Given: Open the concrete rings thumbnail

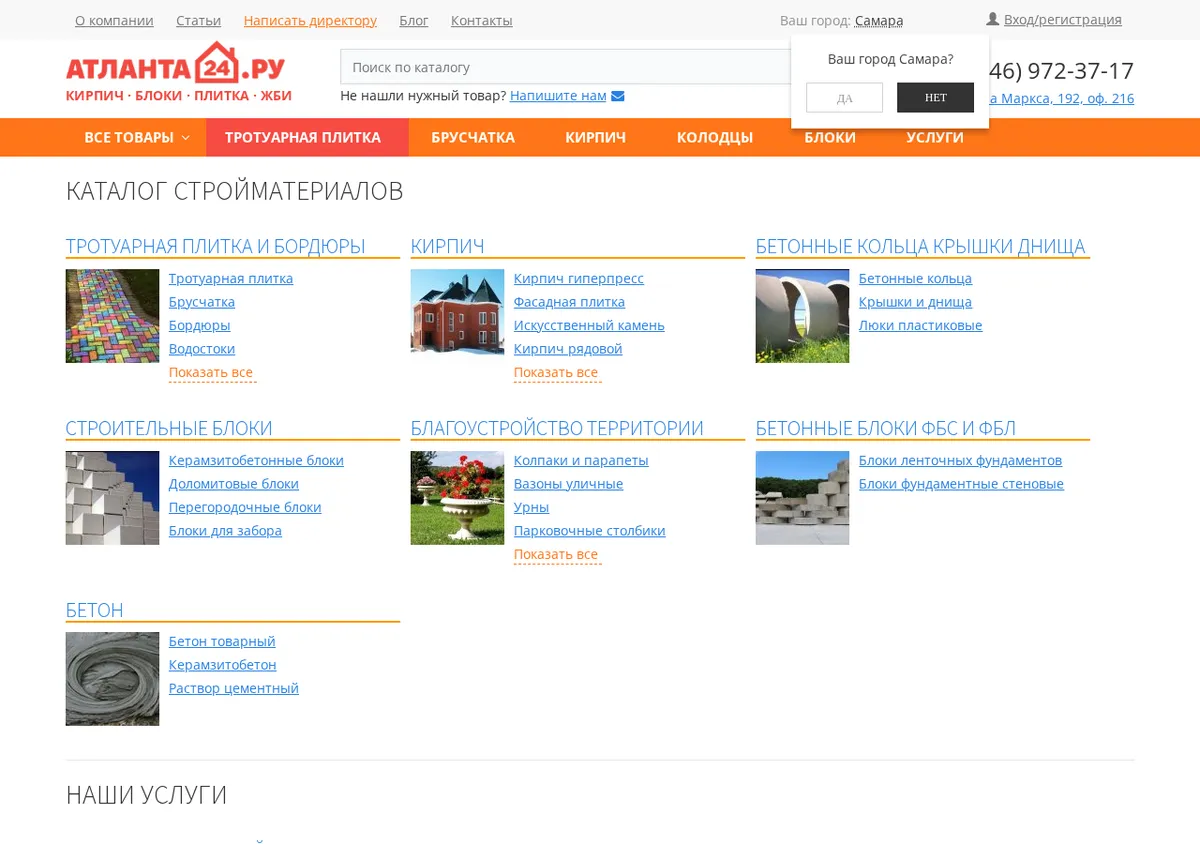Looking at the screenshot, I should 802,316.
